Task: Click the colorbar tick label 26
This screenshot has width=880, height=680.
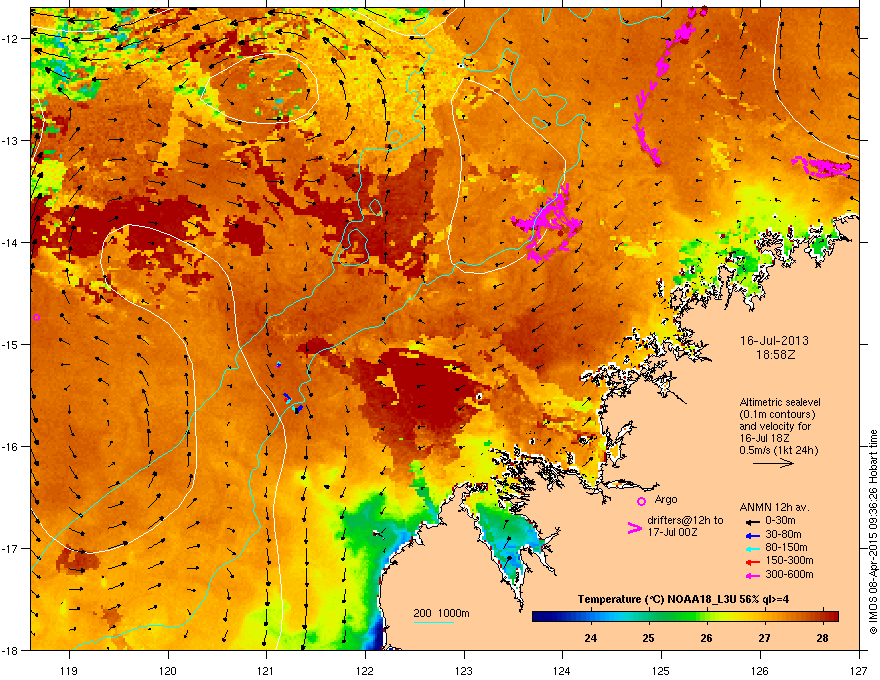Action: pyautogui.click(x=707, y=638)
